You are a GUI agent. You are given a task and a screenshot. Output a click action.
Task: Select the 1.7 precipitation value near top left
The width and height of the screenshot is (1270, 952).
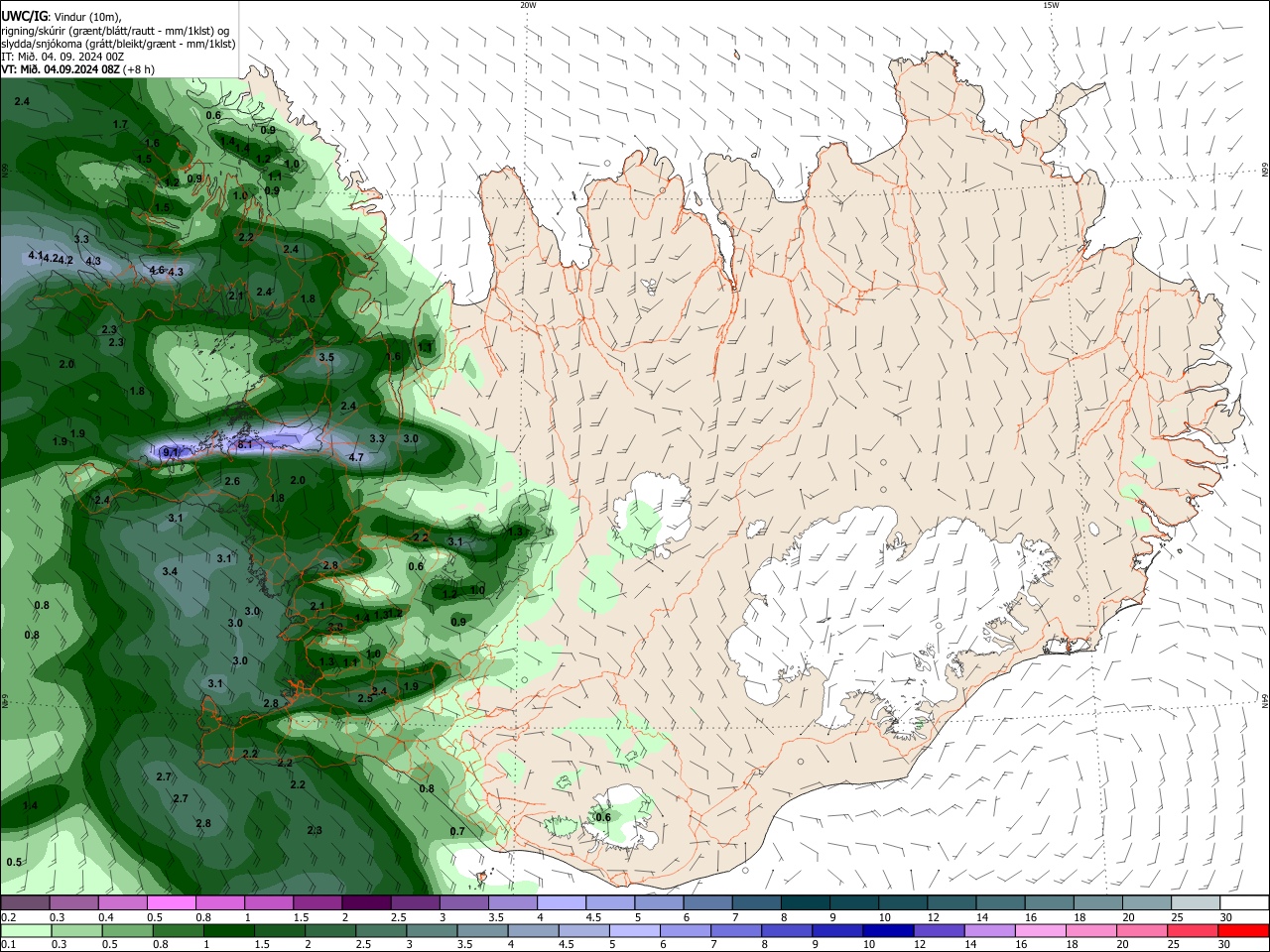click(x=120, y=124)
